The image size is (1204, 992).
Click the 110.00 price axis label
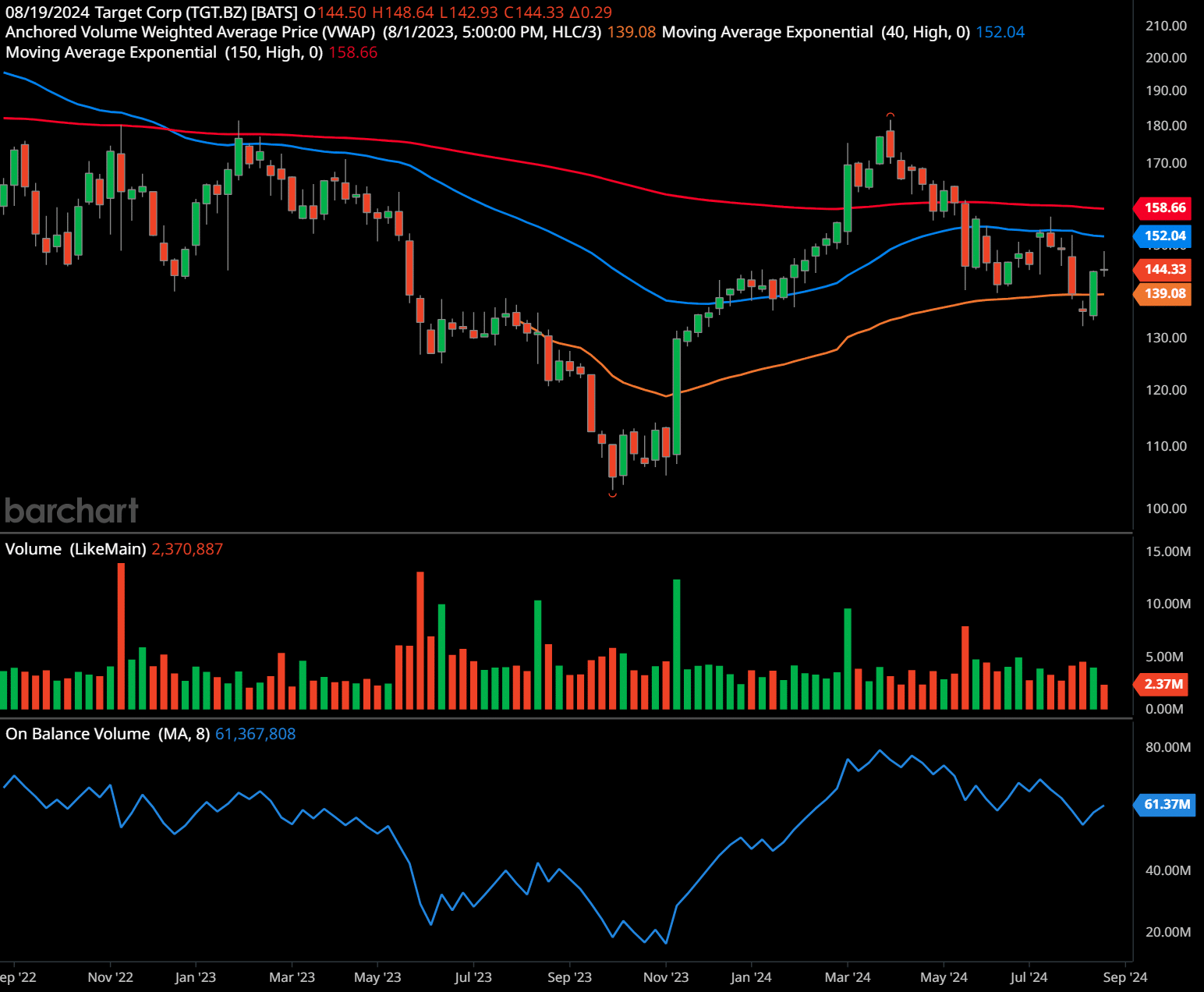(x=1166, y=446)
